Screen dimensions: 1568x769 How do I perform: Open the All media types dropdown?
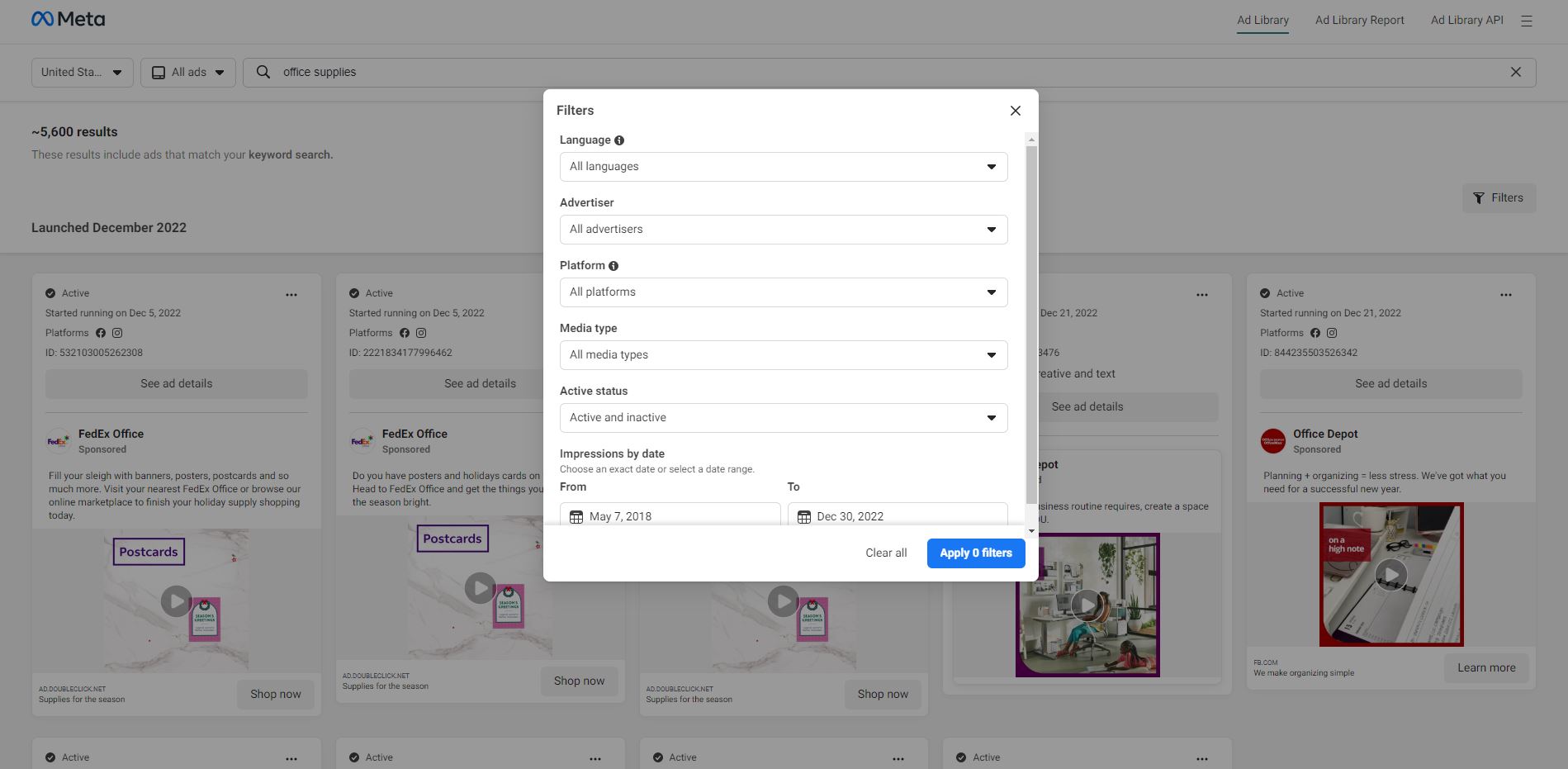click(x=783, y=355)
